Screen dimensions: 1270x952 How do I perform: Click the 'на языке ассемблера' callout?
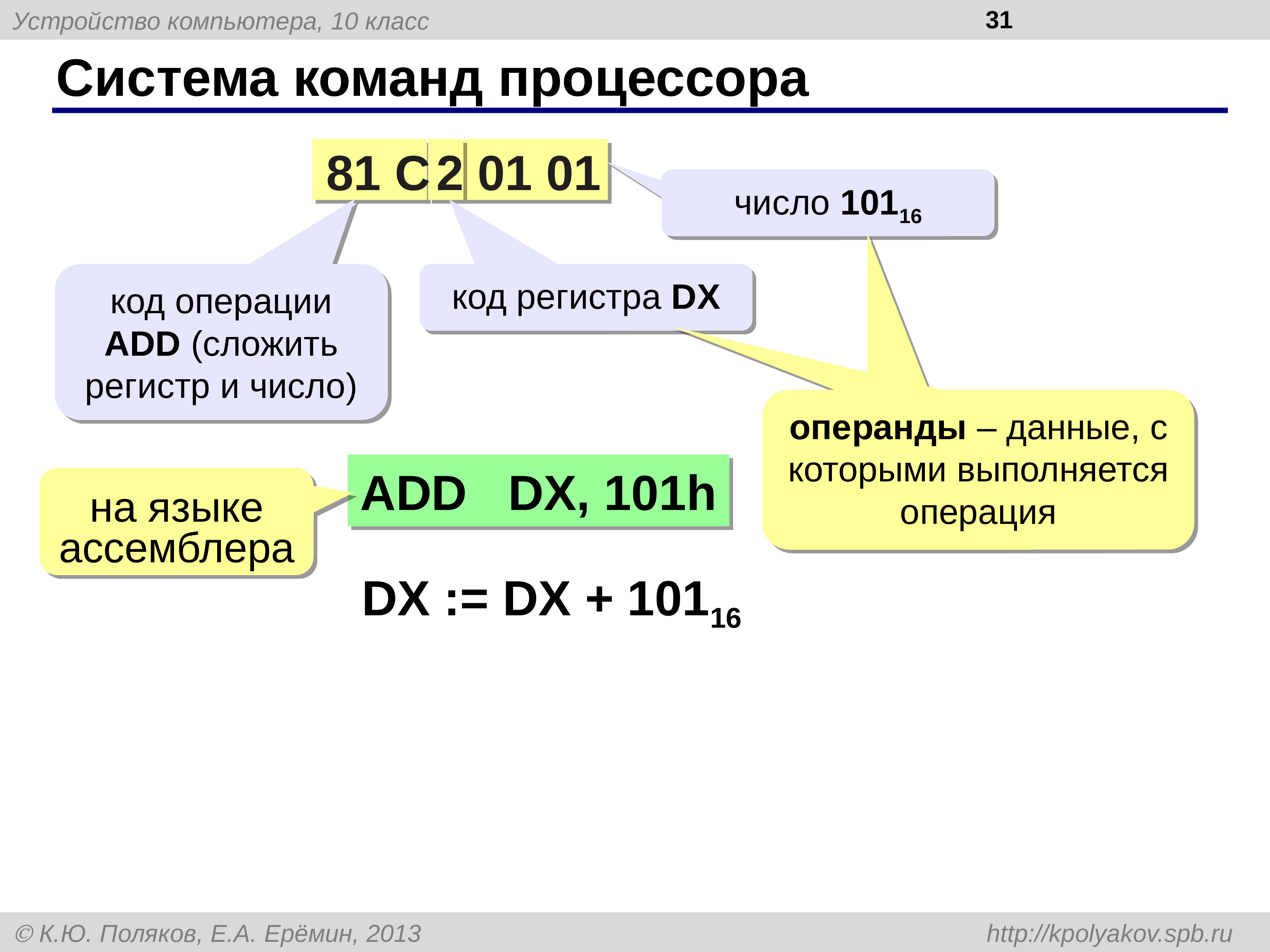pos(177,522)
